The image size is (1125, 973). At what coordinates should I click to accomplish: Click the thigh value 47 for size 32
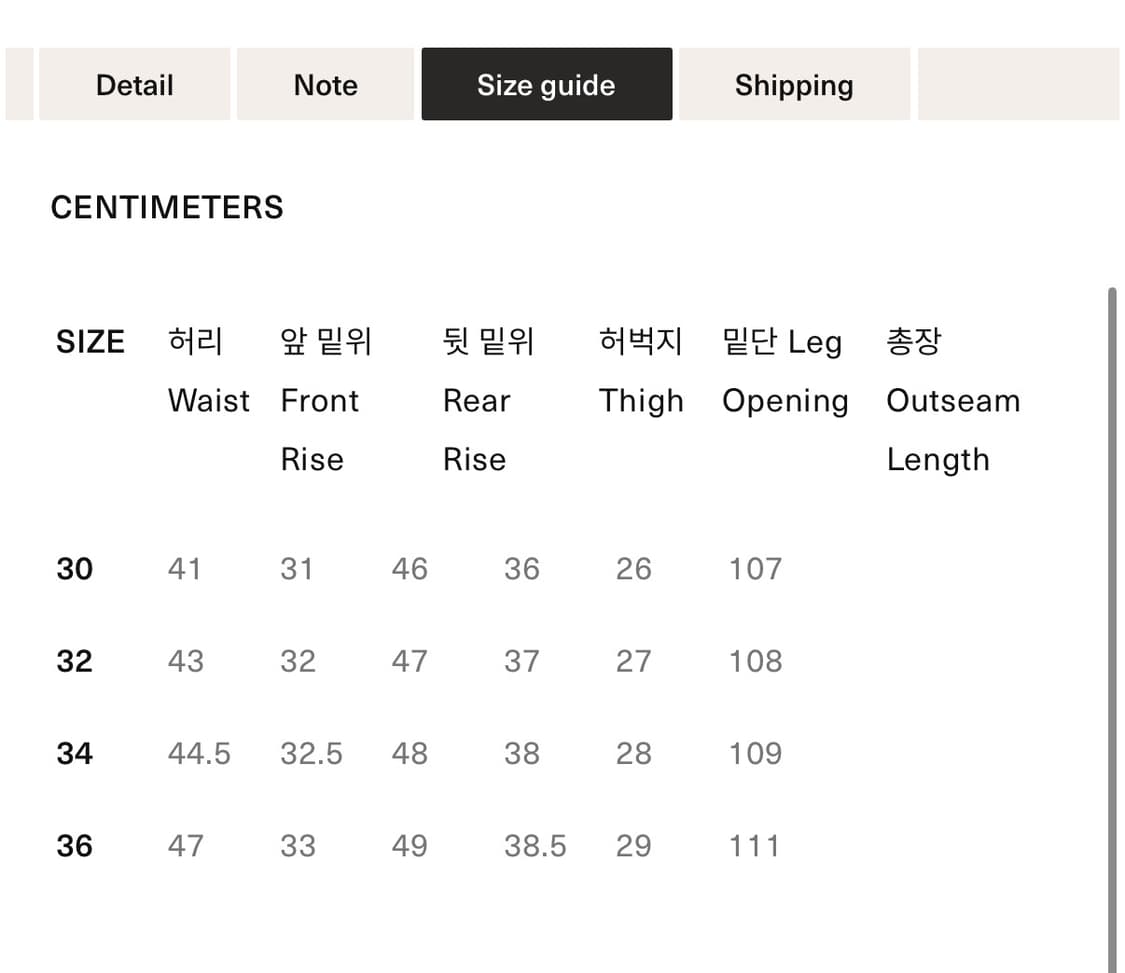[x=409, y=660]
